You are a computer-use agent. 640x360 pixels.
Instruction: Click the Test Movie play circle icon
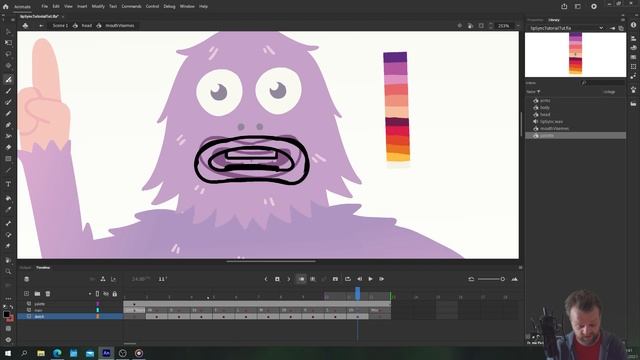[594, 6]
